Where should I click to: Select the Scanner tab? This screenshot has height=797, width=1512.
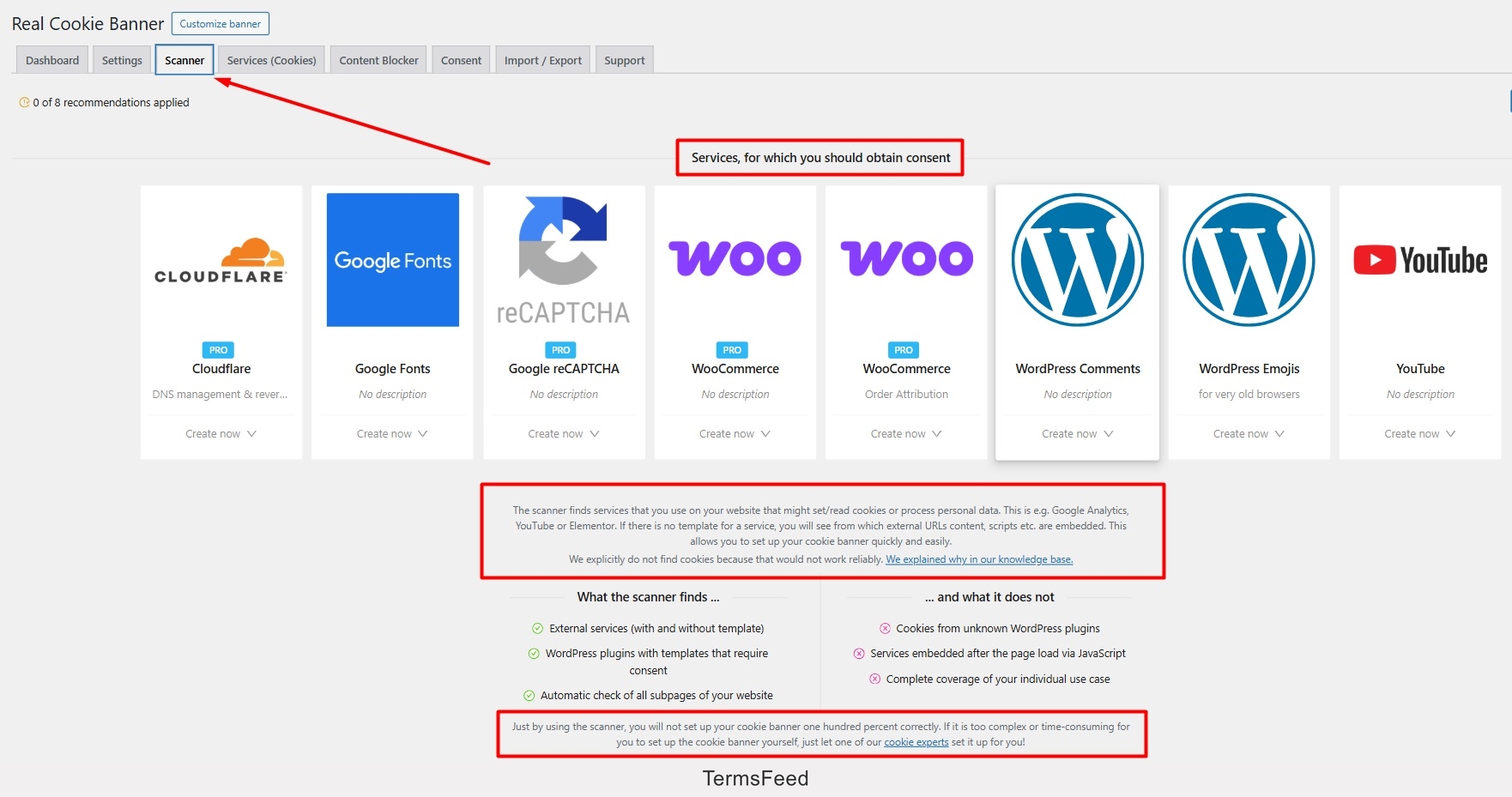click(184, 60)
